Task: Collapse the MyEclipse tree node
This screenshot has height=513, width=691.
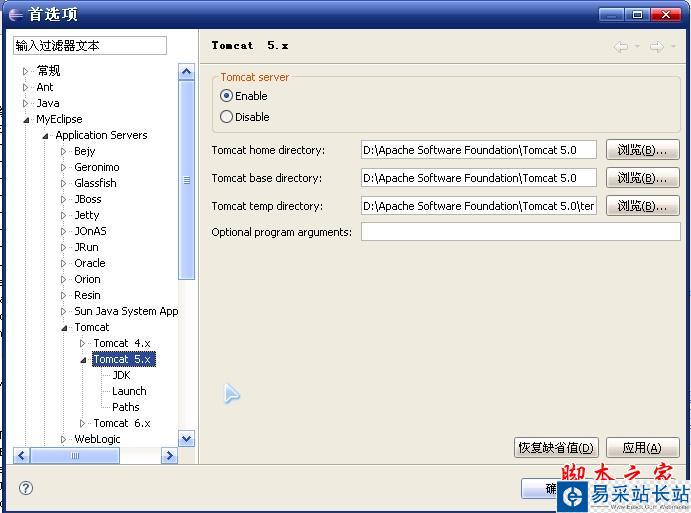Action: [x=26, y=119]
